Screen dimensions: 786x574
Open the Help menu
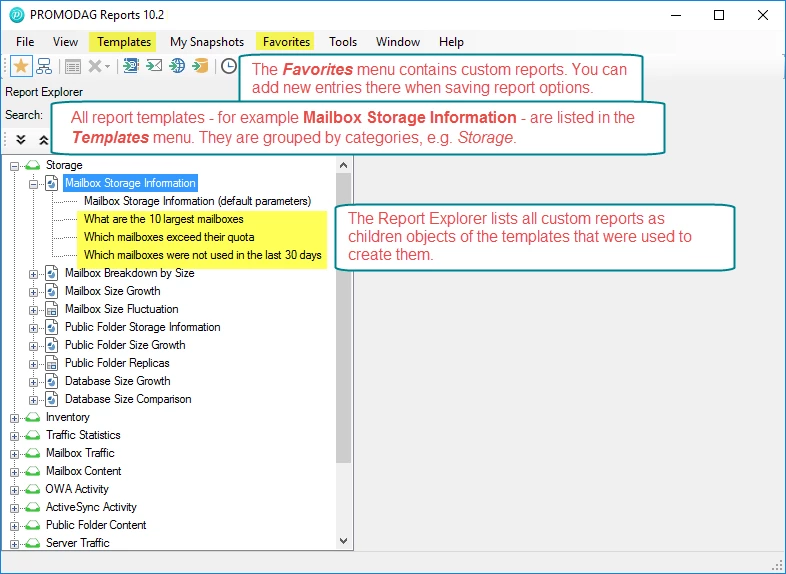[x=451, y=42]
